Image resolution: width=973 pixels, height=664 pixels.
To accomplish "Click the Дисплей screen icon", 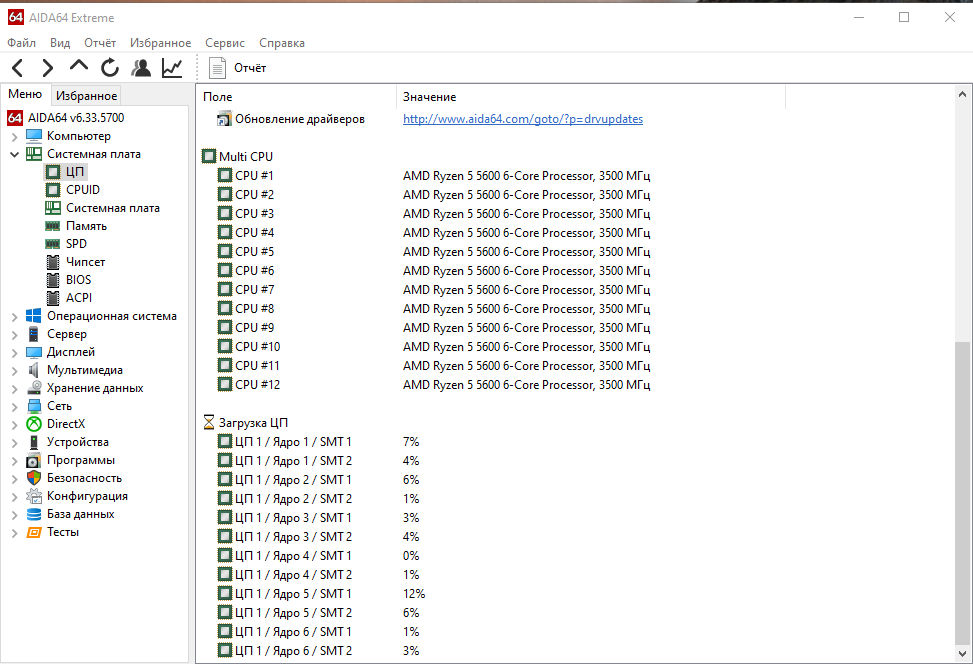I will (34, 352).
